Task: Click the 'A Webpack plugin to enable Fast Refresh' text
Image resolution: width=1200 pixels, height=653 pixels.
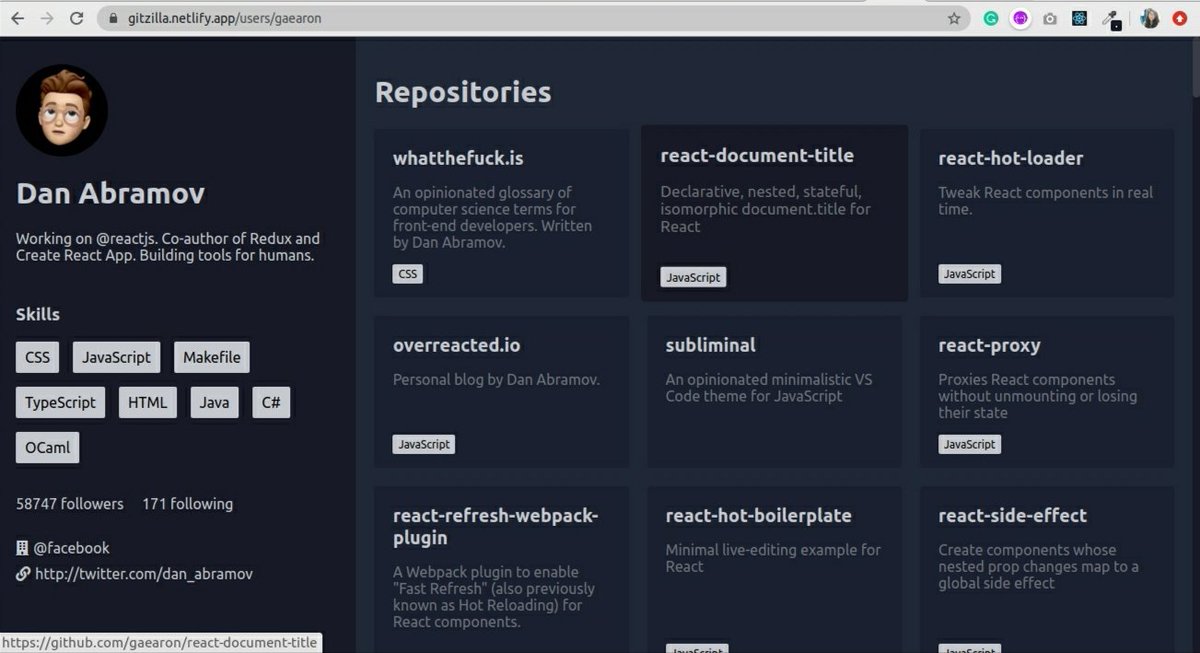Action: point(494,597)
